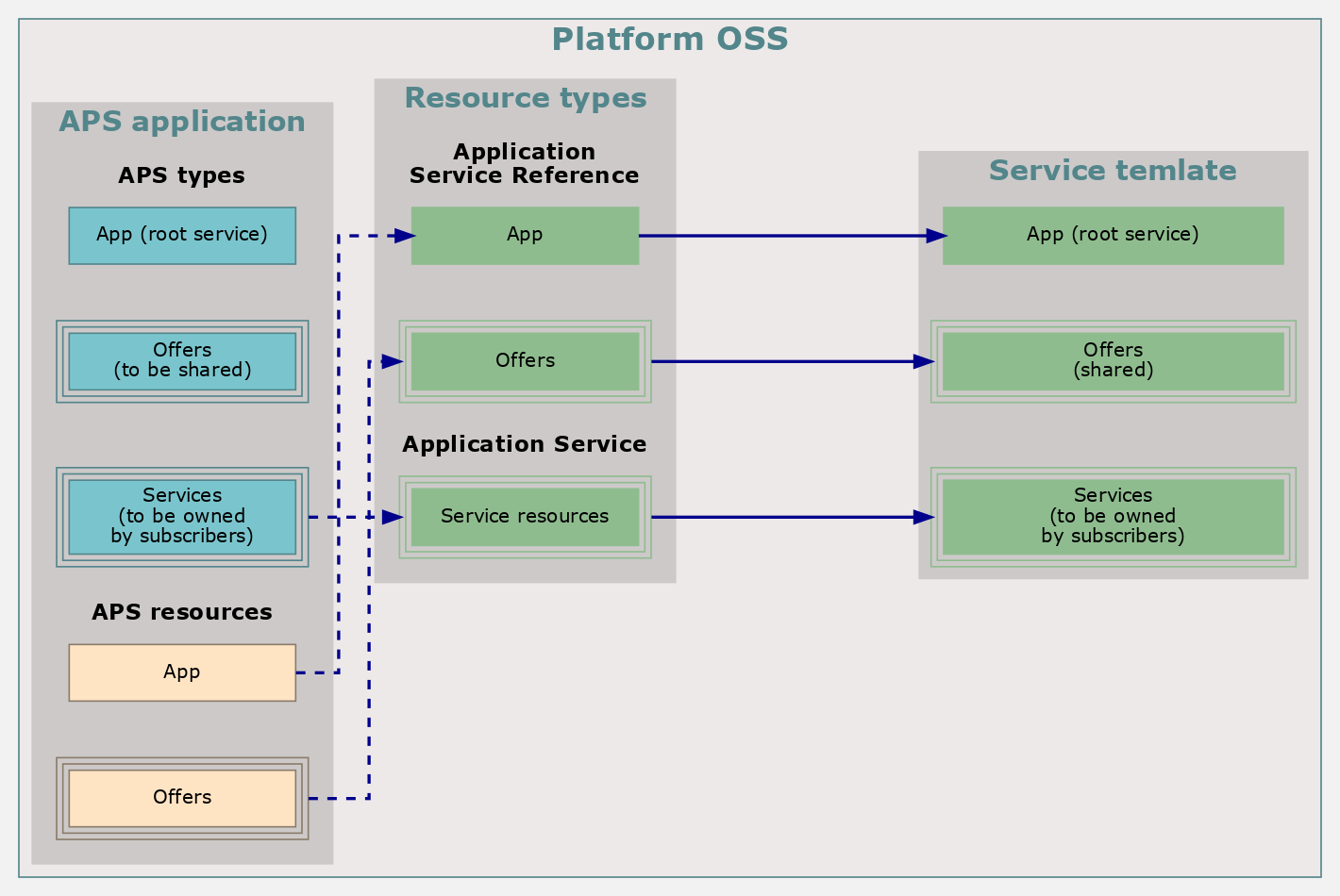Click the 'Application Service' label
Viewport: 1340px width, 896px height.
(x=525, y=444)
